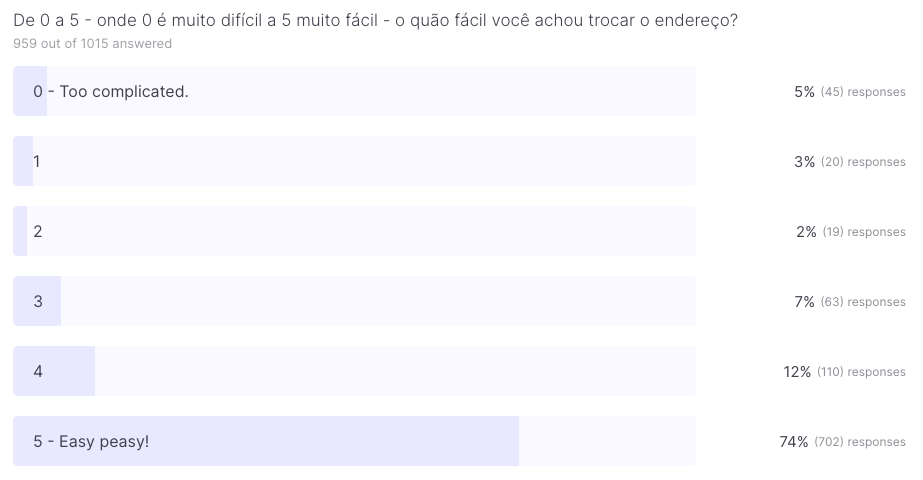Click the 12% percentage value
Image resolution: width=923 pixels, height=480 pixels.
coord(797,372)
